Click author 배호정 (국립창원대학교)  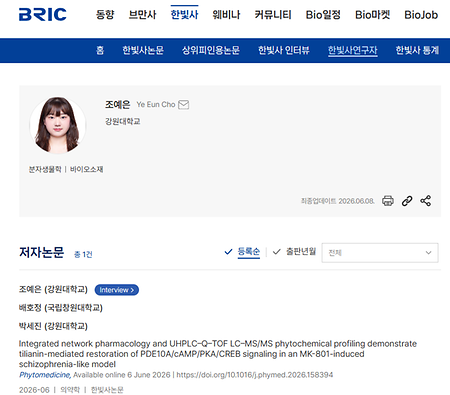[60, 308]
